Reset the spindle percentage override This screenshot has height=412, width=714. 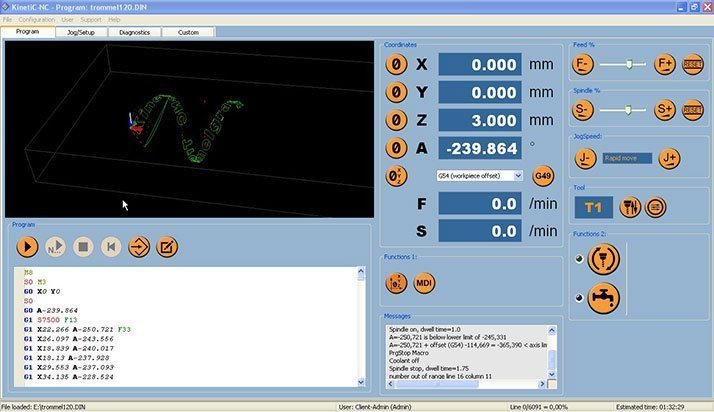pyautogui.click(x=692, y=110)
